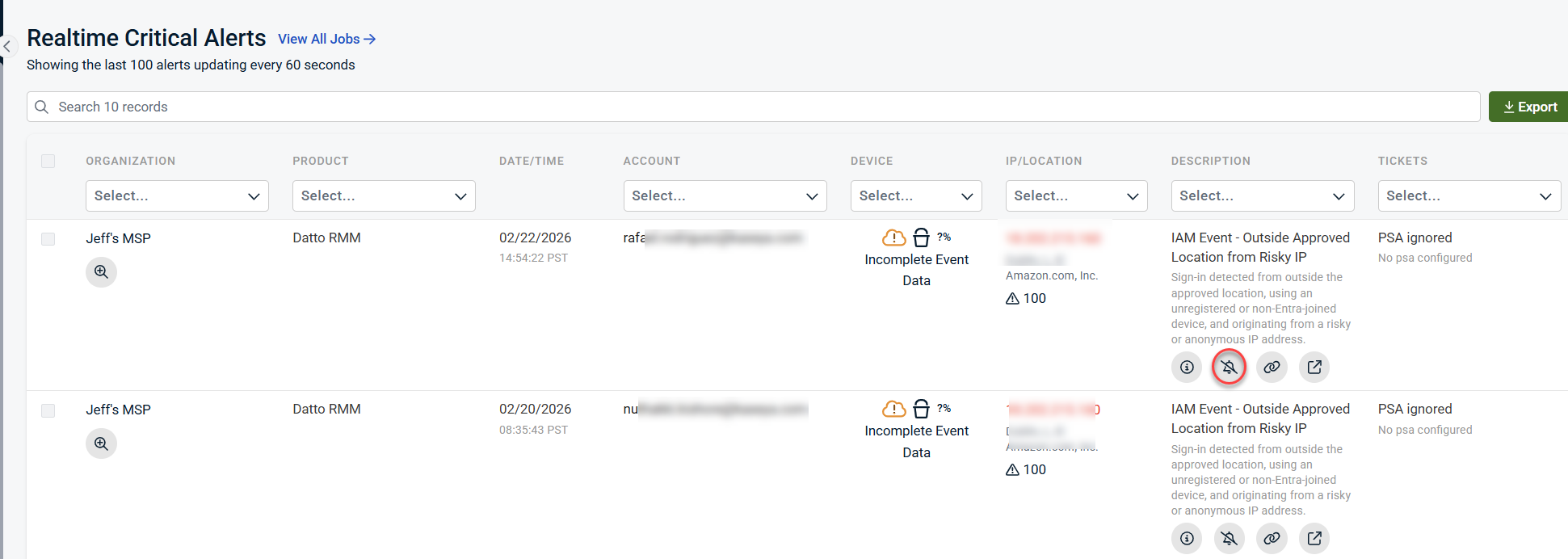The image size is (1568, 559).
Task: Click the View All Jobs link
Action: coord(326,39)
